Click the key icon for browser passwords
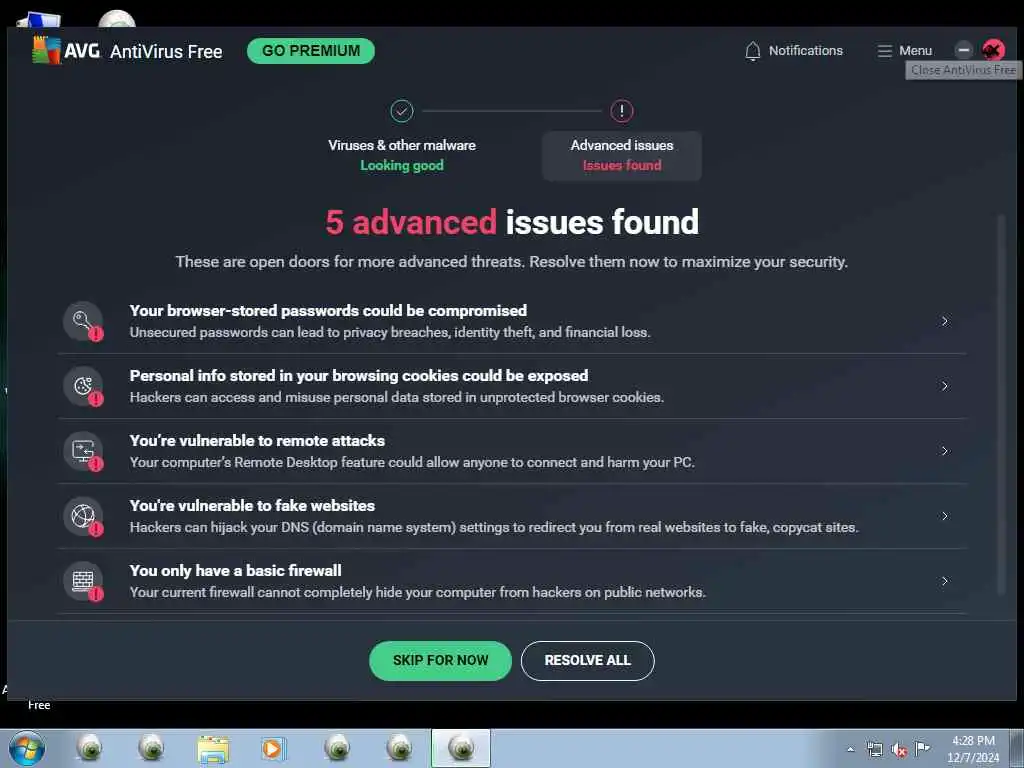 pyautogui.click(x=83, y=321)
